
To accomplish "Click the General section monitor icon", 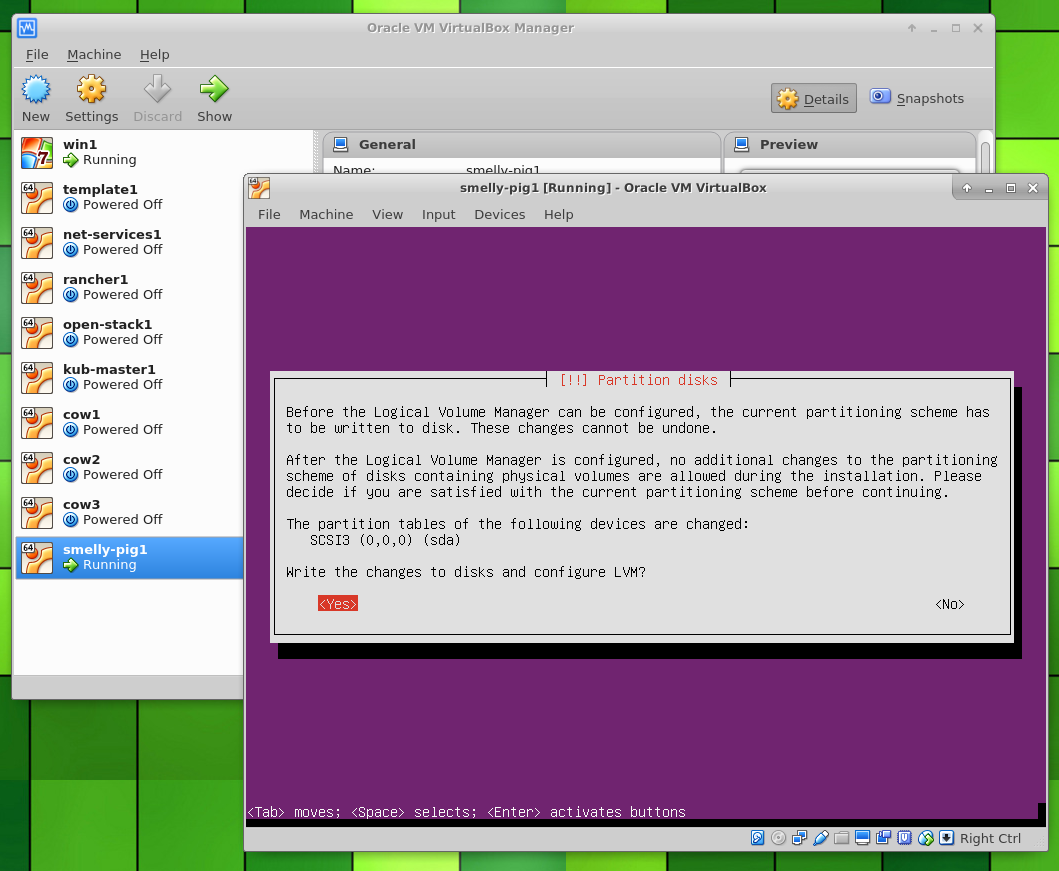I will tap(341, 144).
